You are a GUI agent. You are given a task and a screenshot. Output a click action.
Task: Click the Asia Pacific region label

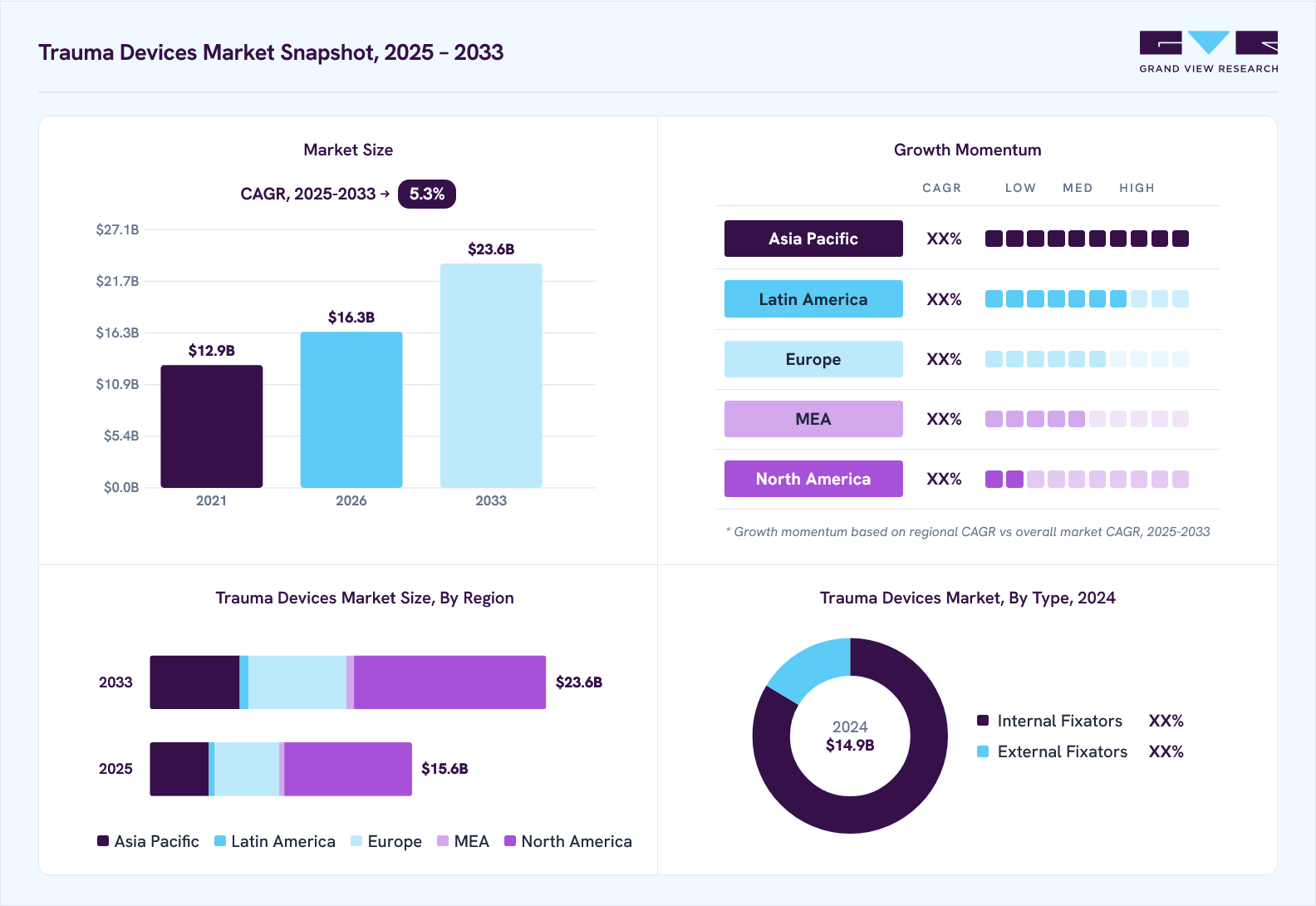tap(813, 239)
